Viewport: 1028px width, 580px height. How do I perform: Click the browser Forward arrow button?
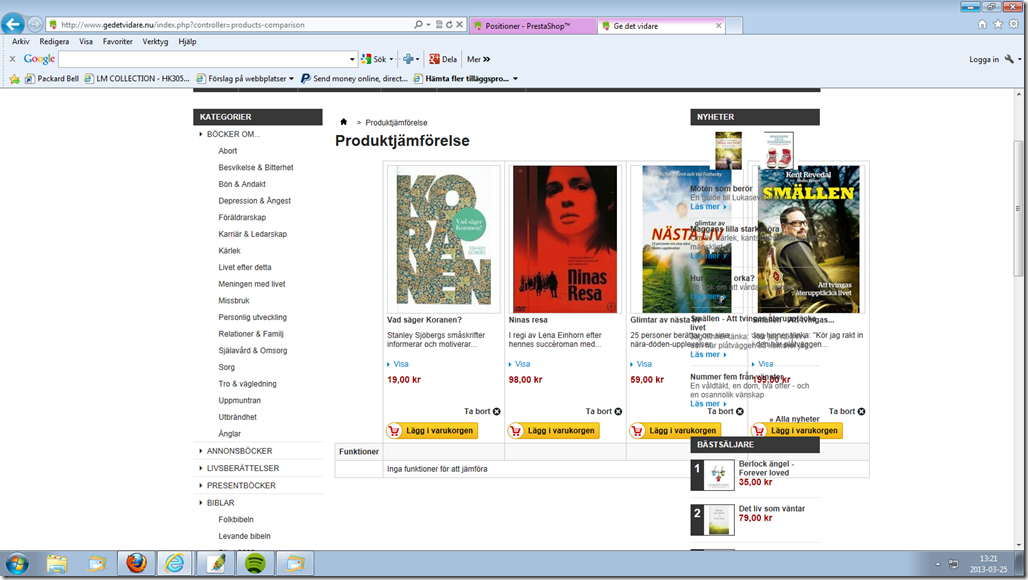35,25
